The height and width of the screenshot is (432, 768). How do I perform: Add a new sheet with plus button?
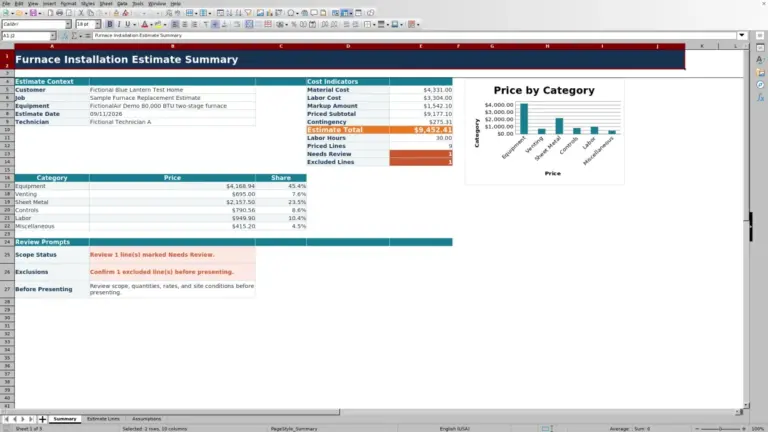point(42,419)
